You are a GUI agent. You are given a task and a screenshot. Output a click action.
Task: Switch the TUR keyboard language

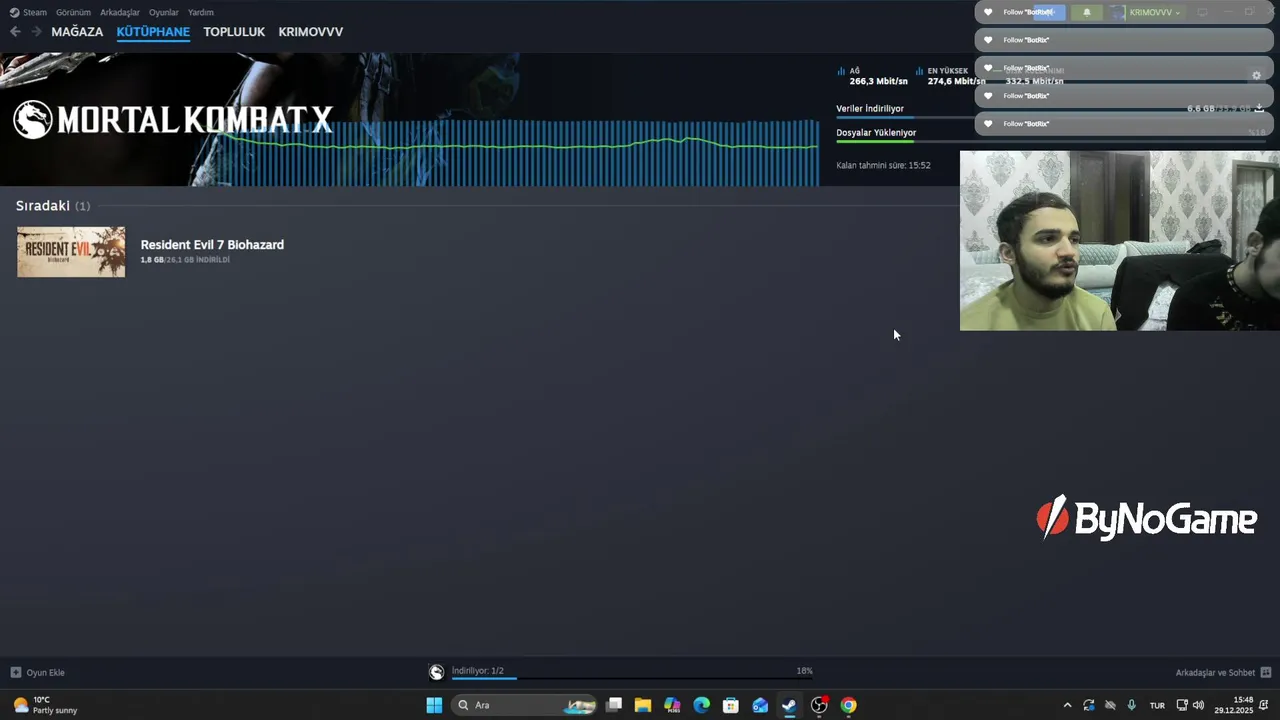tap(1157, 705)
